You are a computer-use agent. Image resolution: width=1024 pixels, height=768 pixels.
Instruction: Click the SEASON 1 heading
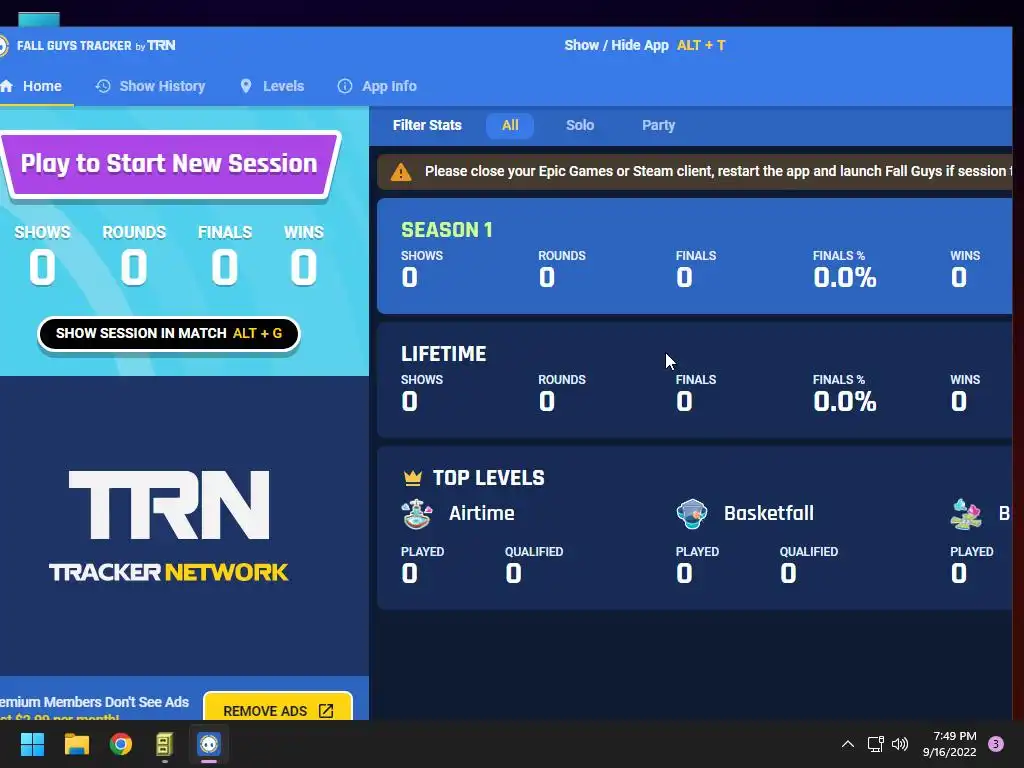tap(447, 230)
